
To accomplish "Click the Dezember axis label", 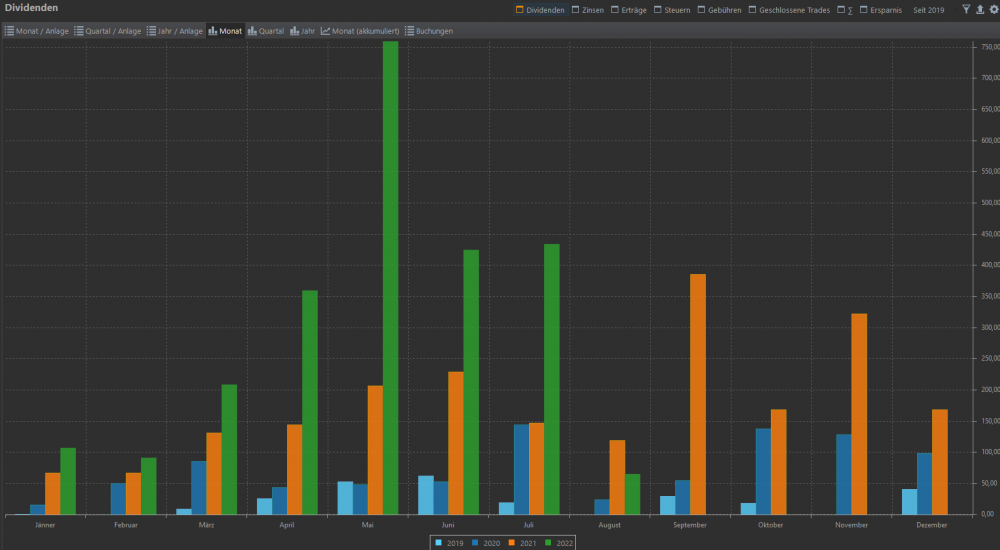I will point(932,525).
